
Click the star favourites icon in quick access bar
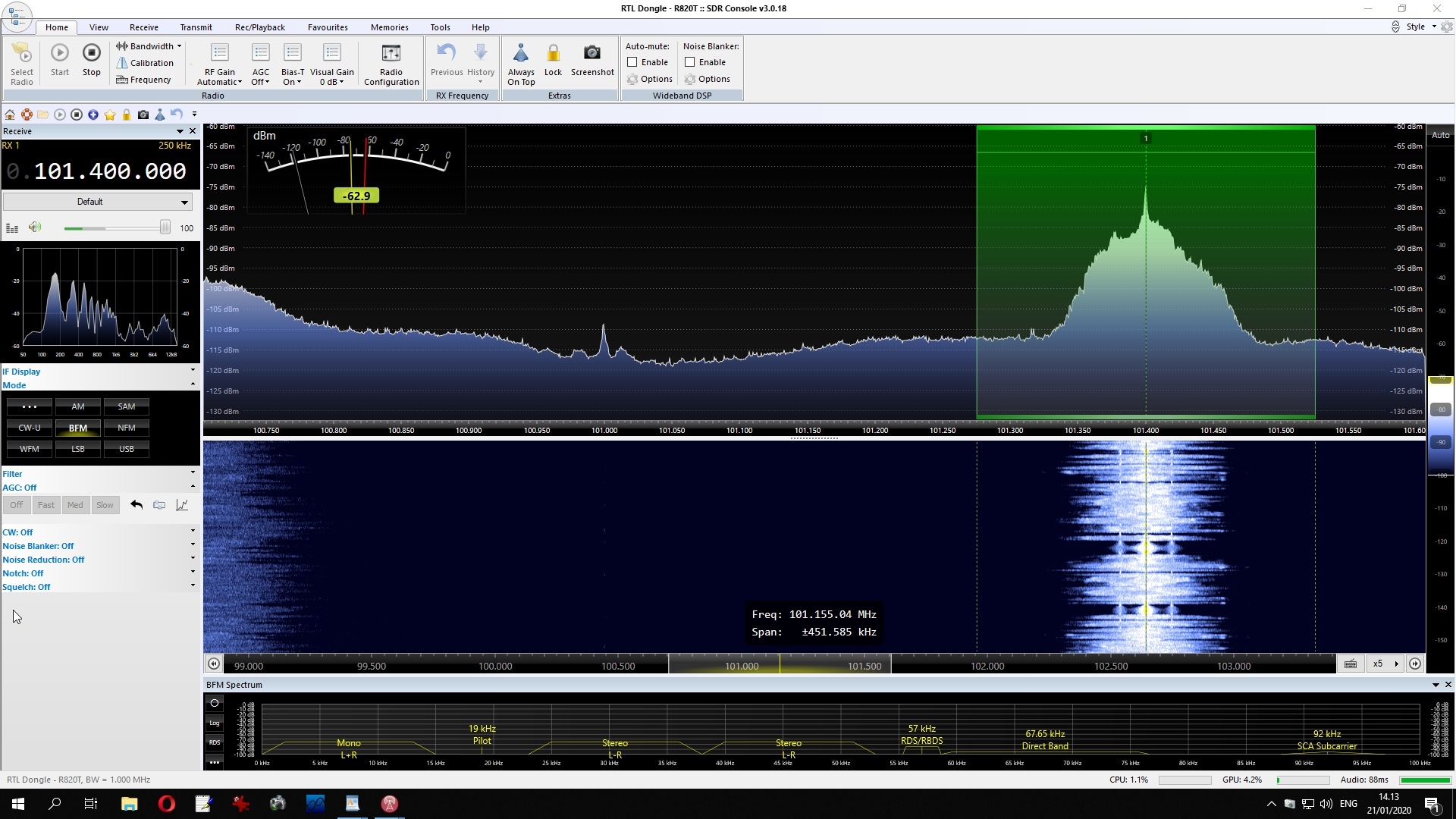[x=110, y=115]
